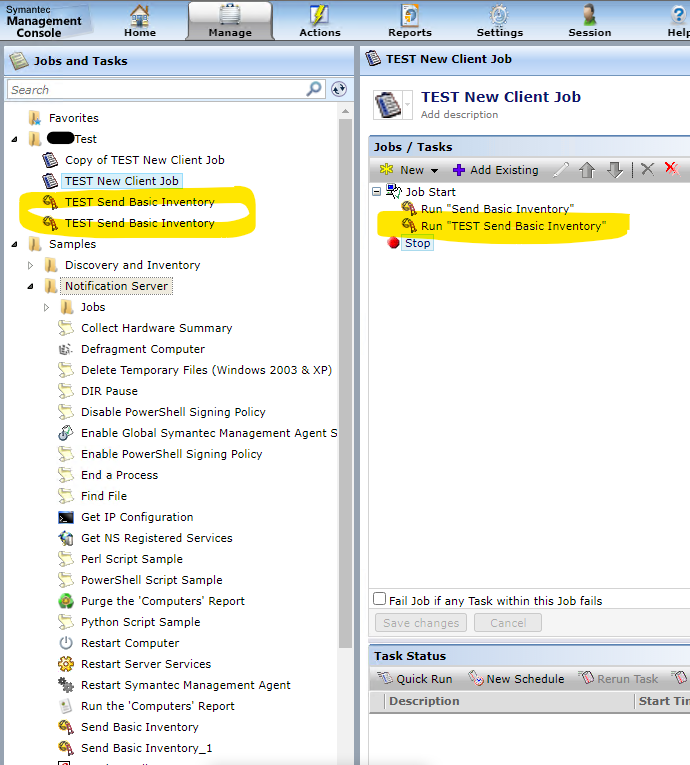
Task: Click the magnifier search icon
Action: coord(314,89)
